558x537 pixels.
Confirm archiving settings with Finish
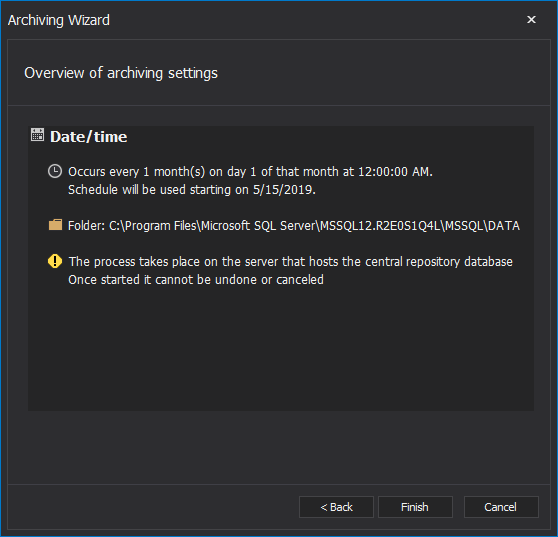(415, 507)
